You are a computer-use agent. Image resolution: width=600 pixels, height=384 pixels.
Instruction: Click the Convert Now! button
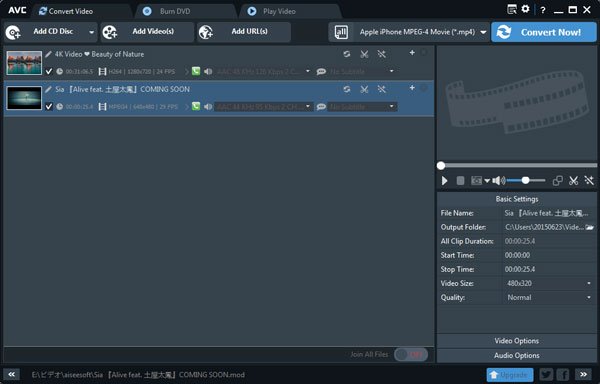[x=544, y=32]
